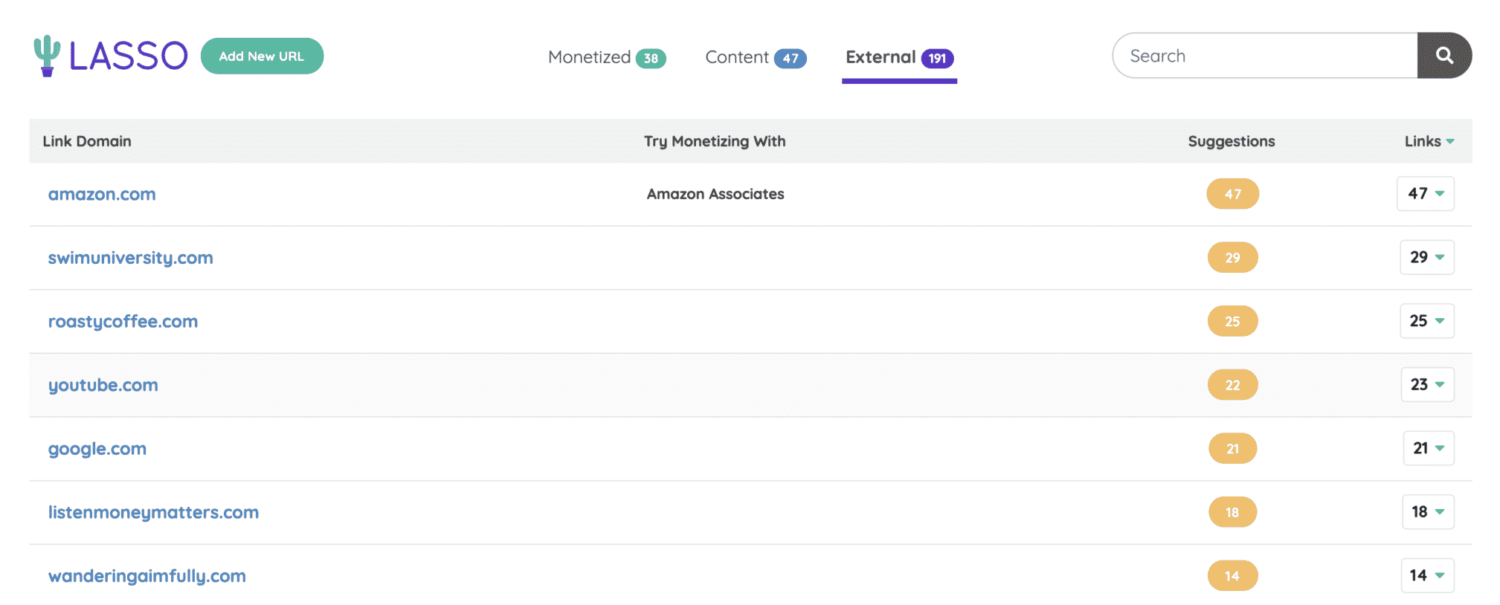This screenshot has height=605, width=1500.
Task: Expand the 23 links dropdown for youtube.com
Action: [x=1427, y=385]
